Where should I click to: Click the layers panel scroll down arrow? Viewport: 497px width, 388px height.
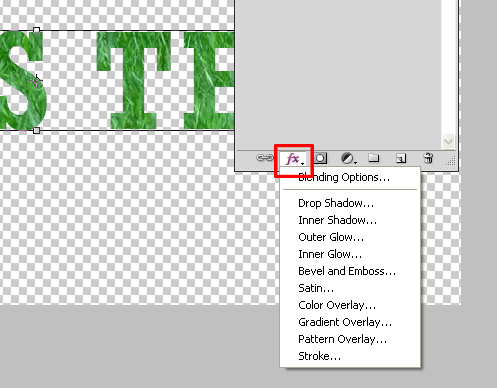[448, 142]
